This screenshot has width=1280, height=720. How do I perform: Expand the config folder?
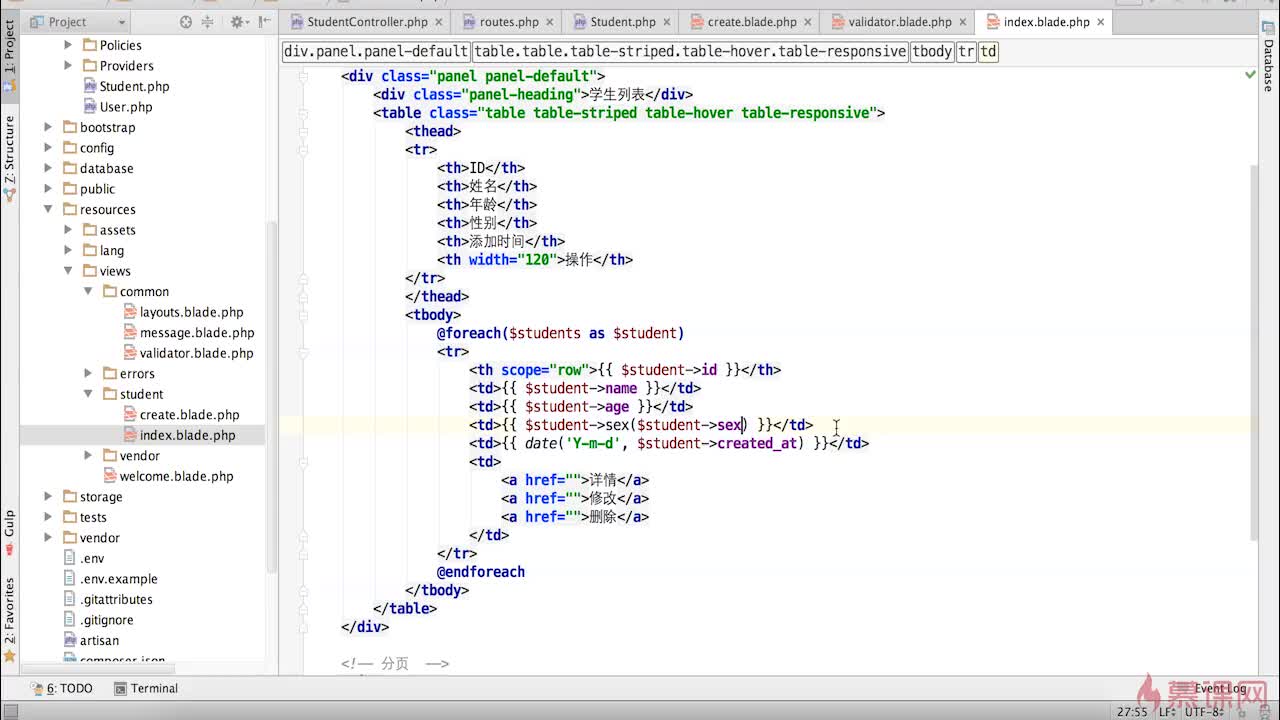pos(48,148)
